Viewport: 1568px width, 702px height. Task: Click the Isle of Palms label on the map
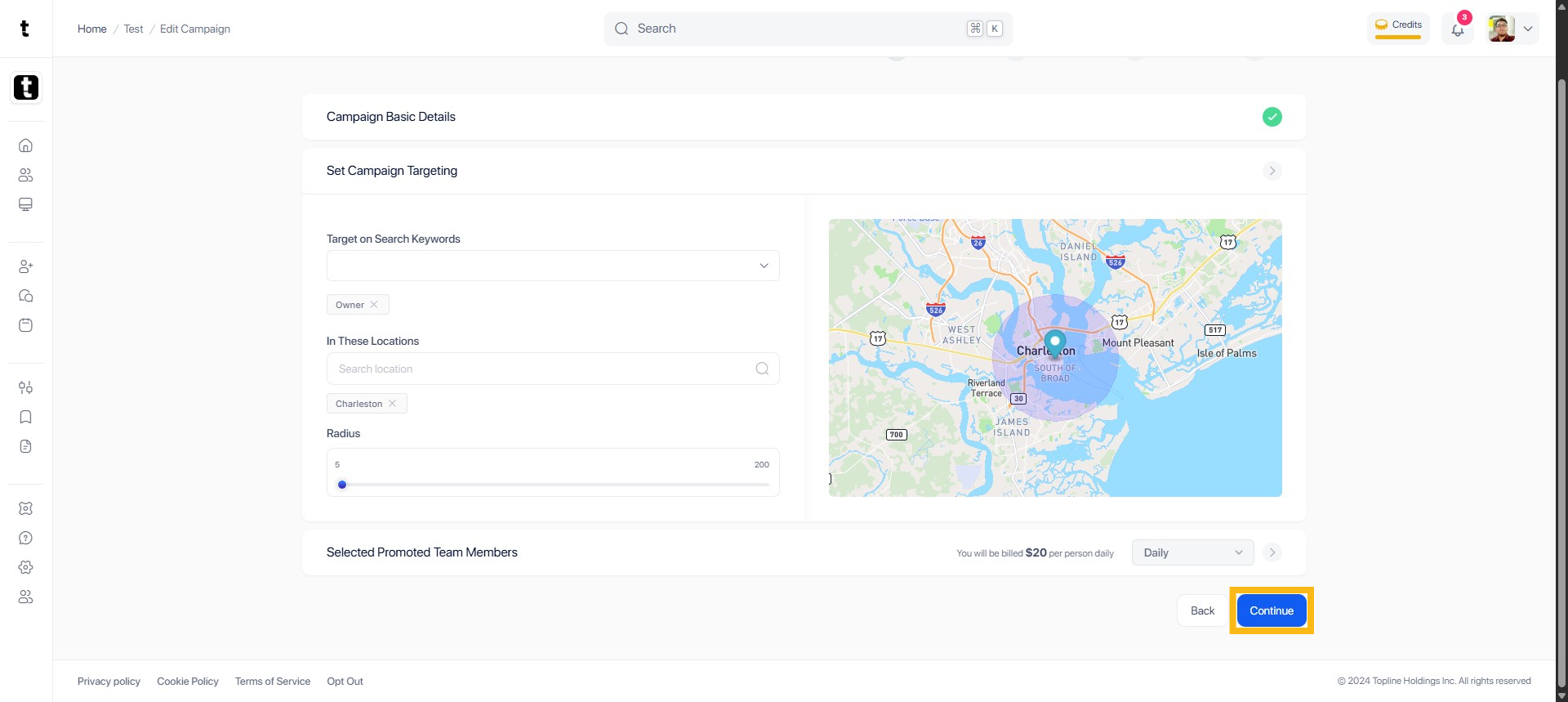pos(1227,353)
